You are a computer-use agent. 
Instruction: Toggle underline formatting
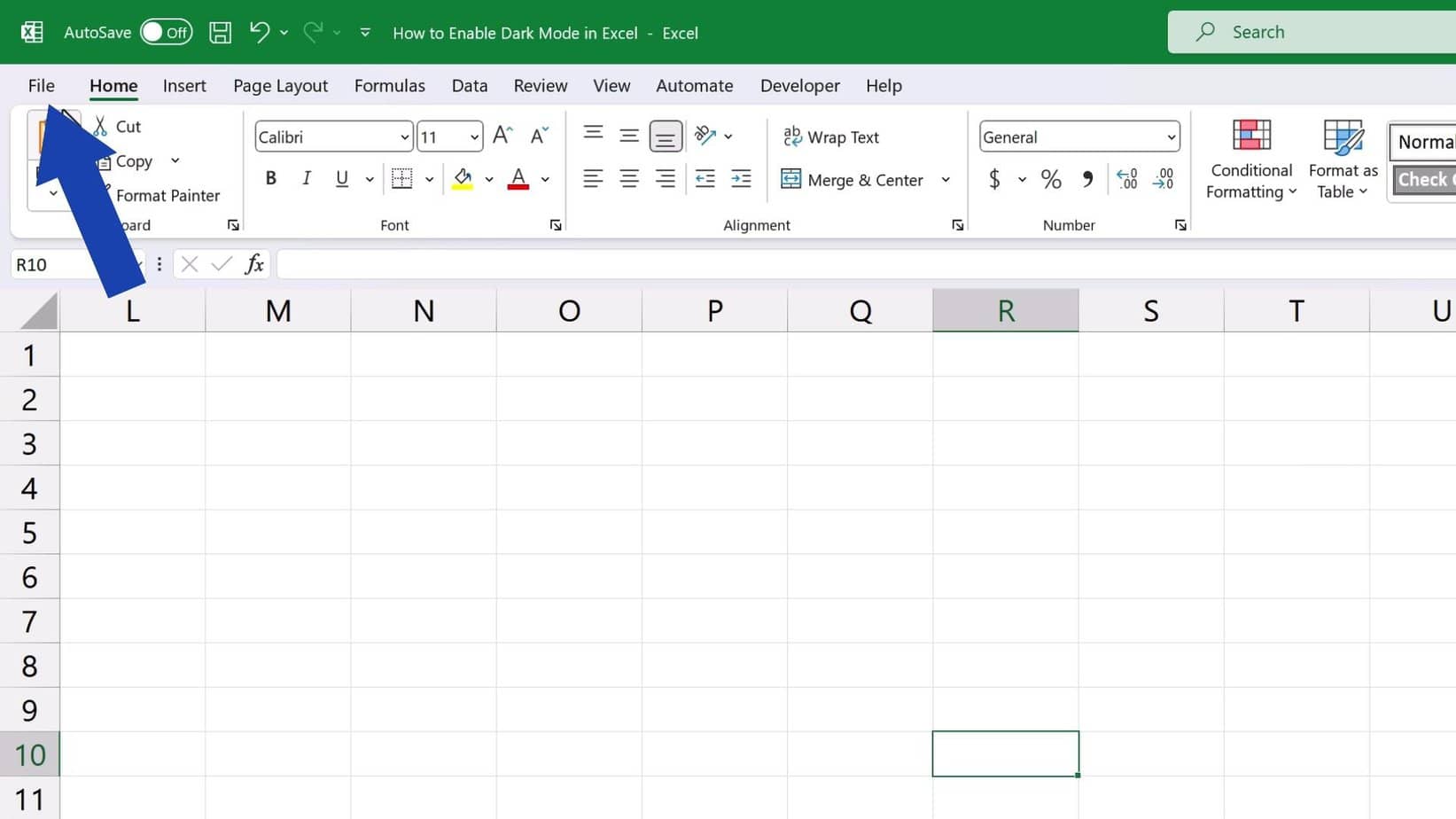pyautogui.click(x=341, y=178)
